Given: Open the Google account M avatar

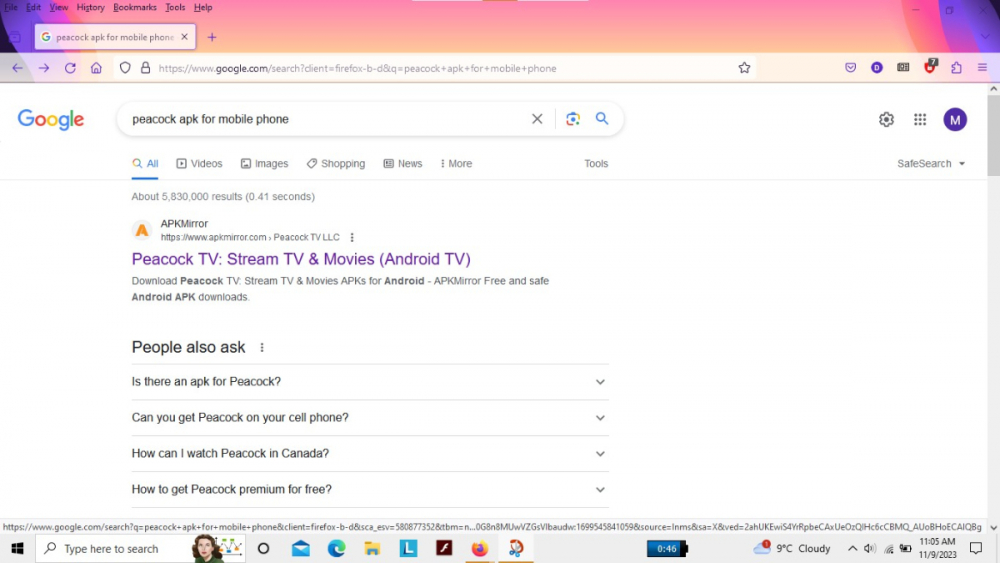Looking at the screenshot, I should 955,119.
